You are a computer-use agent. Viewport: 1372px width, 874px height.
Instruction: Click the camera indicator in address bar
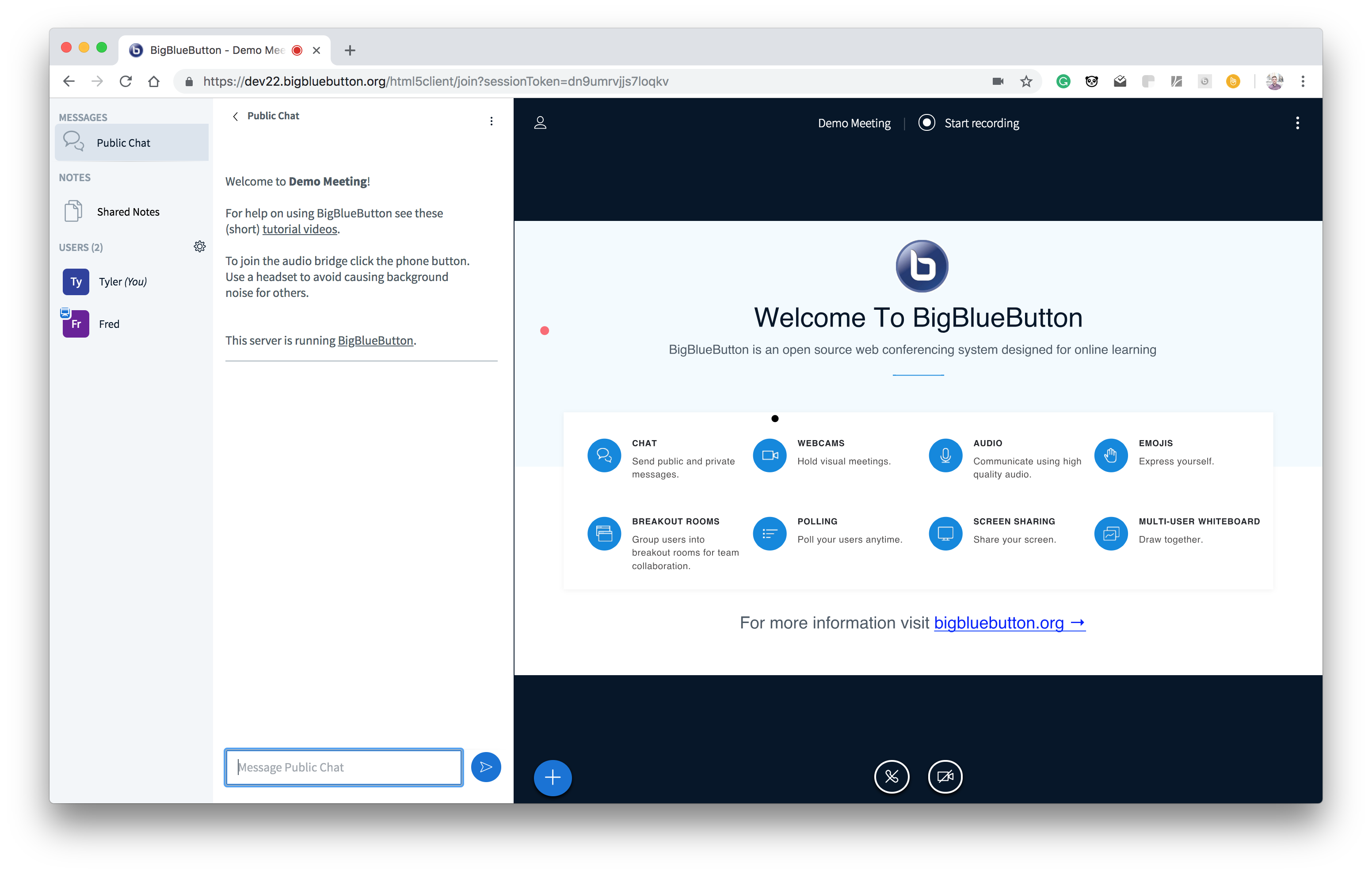pos(997,81)
